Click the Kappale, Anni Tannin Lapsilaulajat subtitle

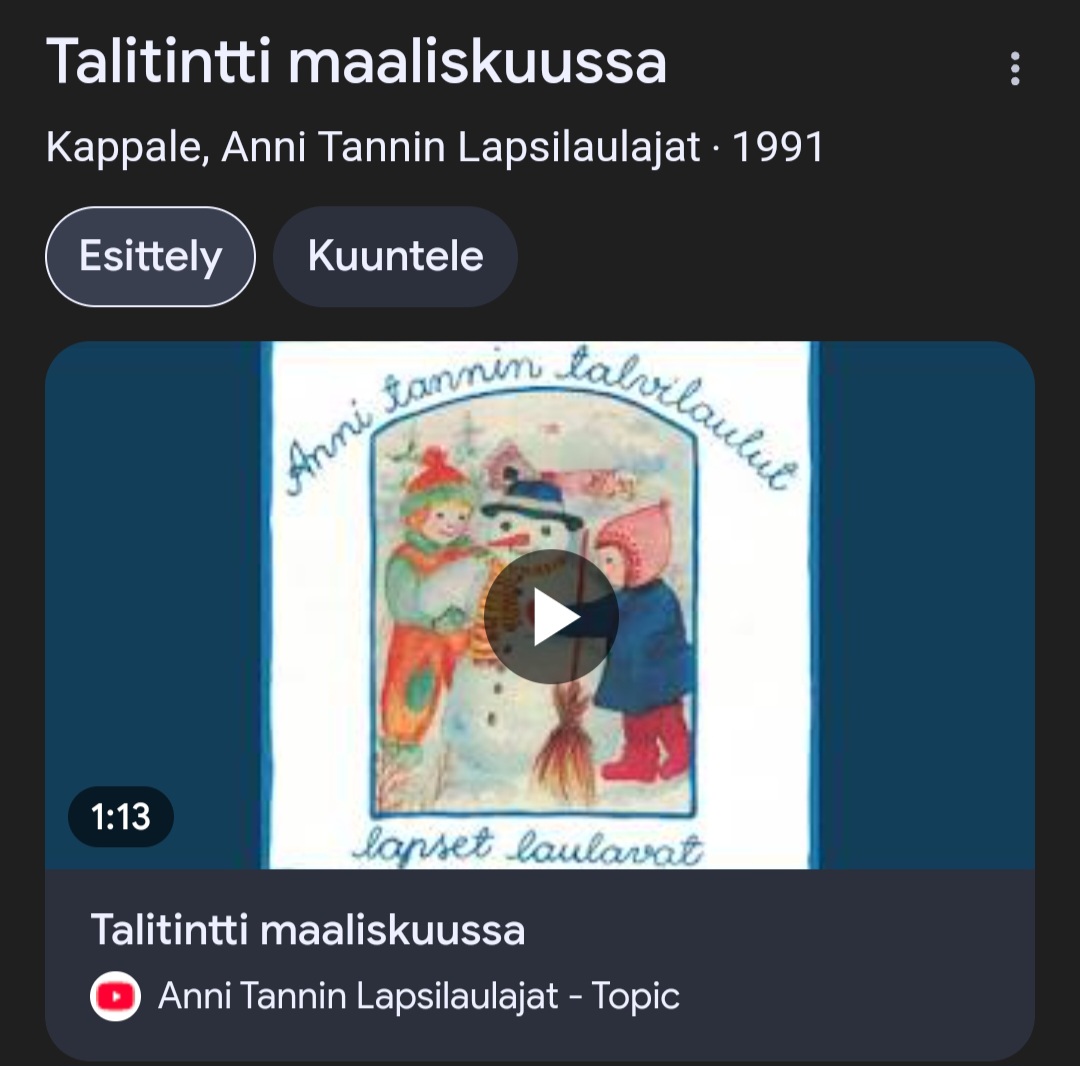click(372, 148)
